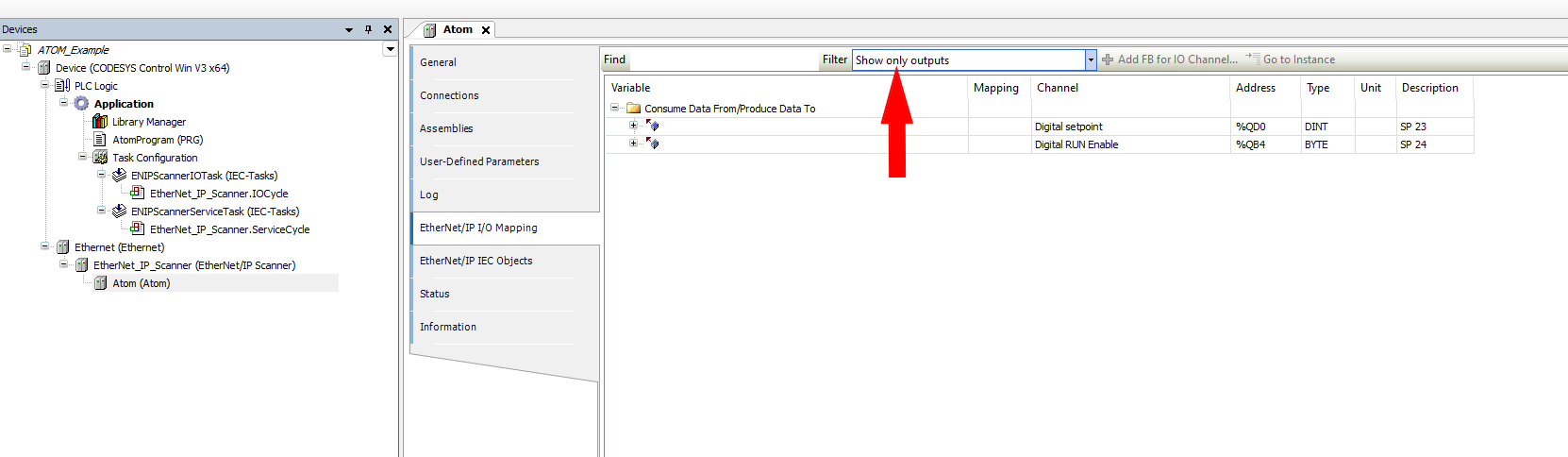Click the Address column header
Viewport: 1568px width, 457px height.
click(1266, 88)
